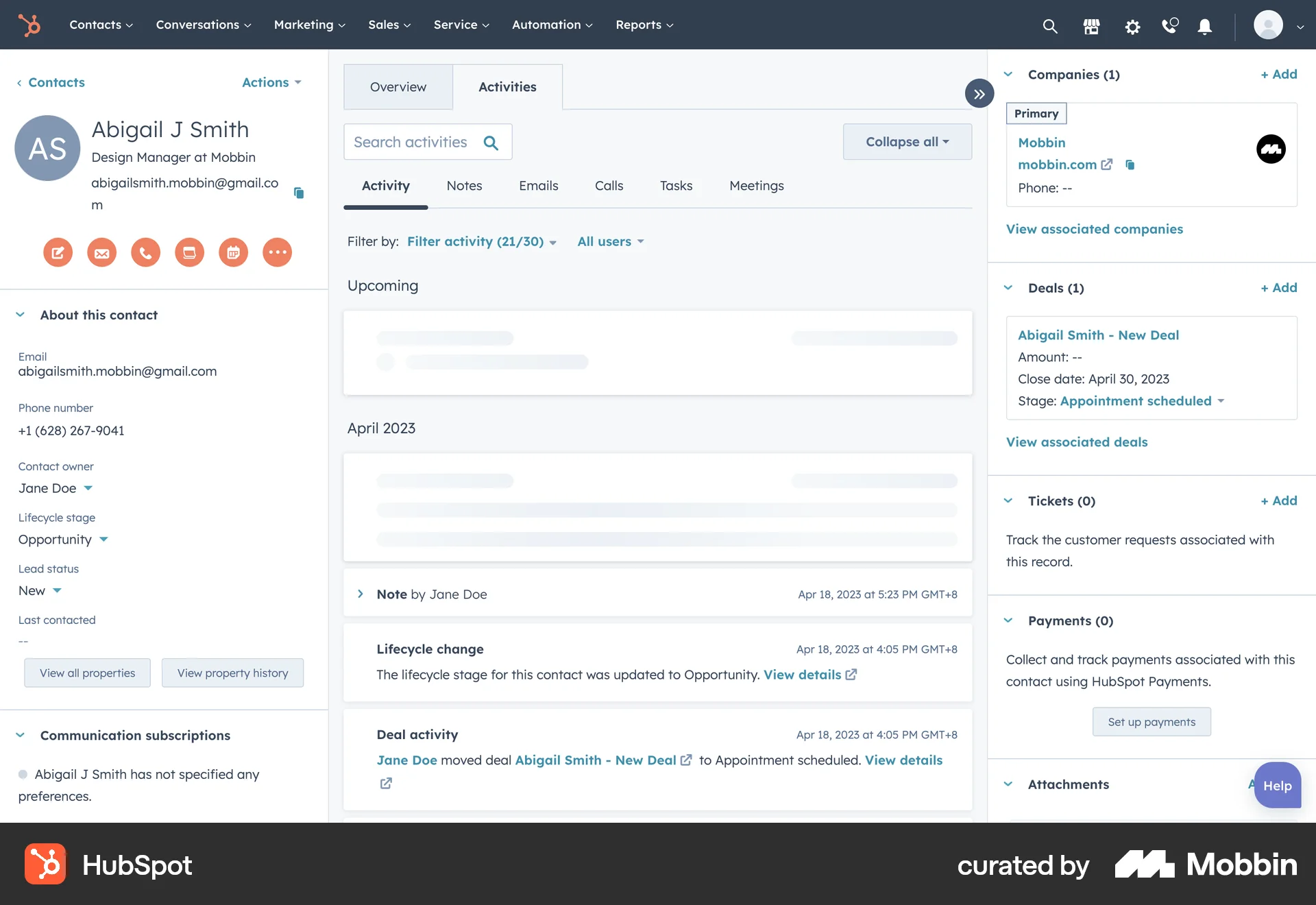
Task: Click the AS contact avatar
Action: pos(47,148)
